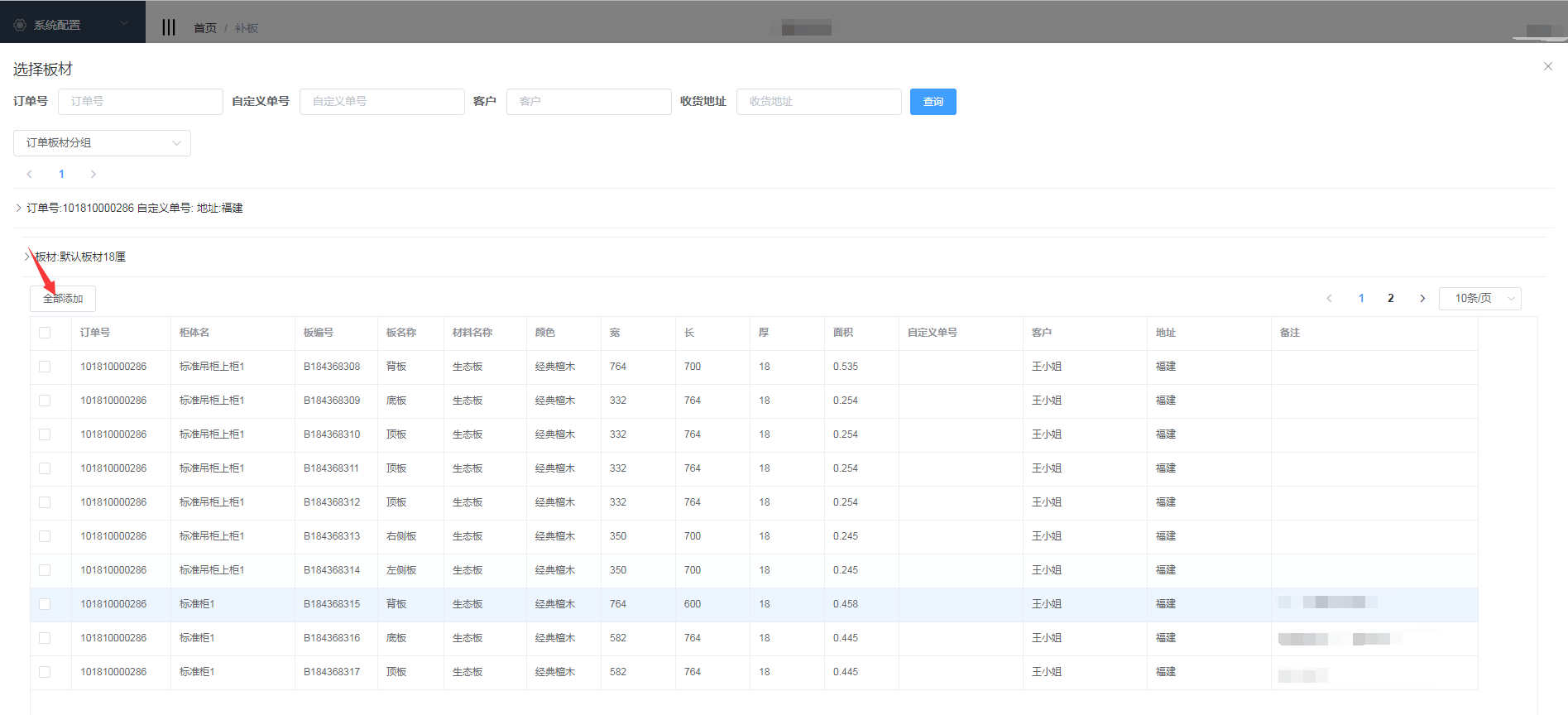This screenshot has height=715, width=1568.
Task: Check the row for board B184368308
Action: (45, 367)
